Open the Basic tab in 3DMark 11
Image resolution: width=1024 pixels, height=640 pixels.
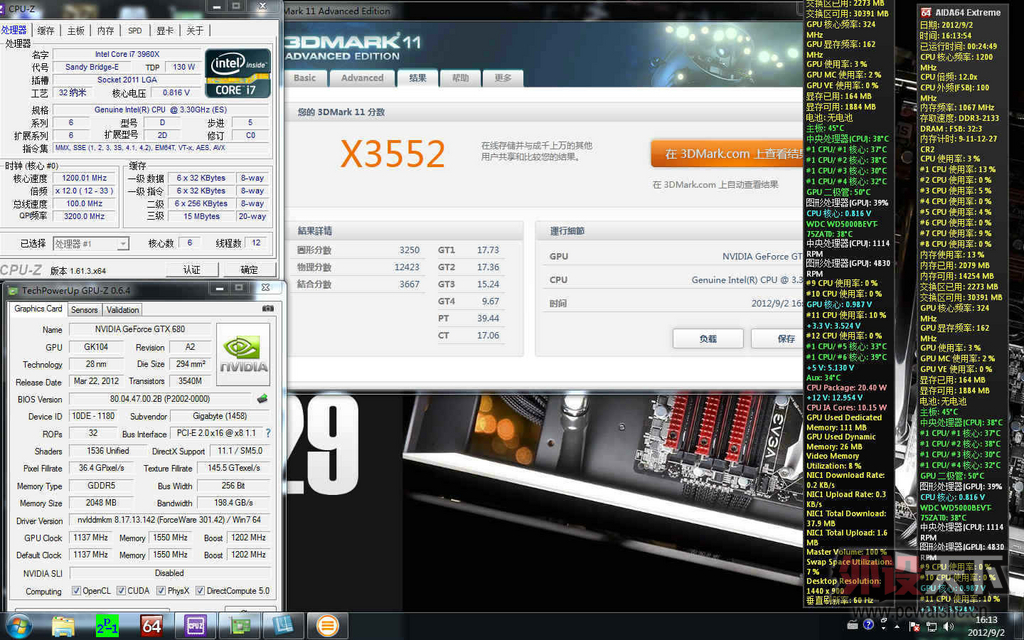(x=304, y=78)
